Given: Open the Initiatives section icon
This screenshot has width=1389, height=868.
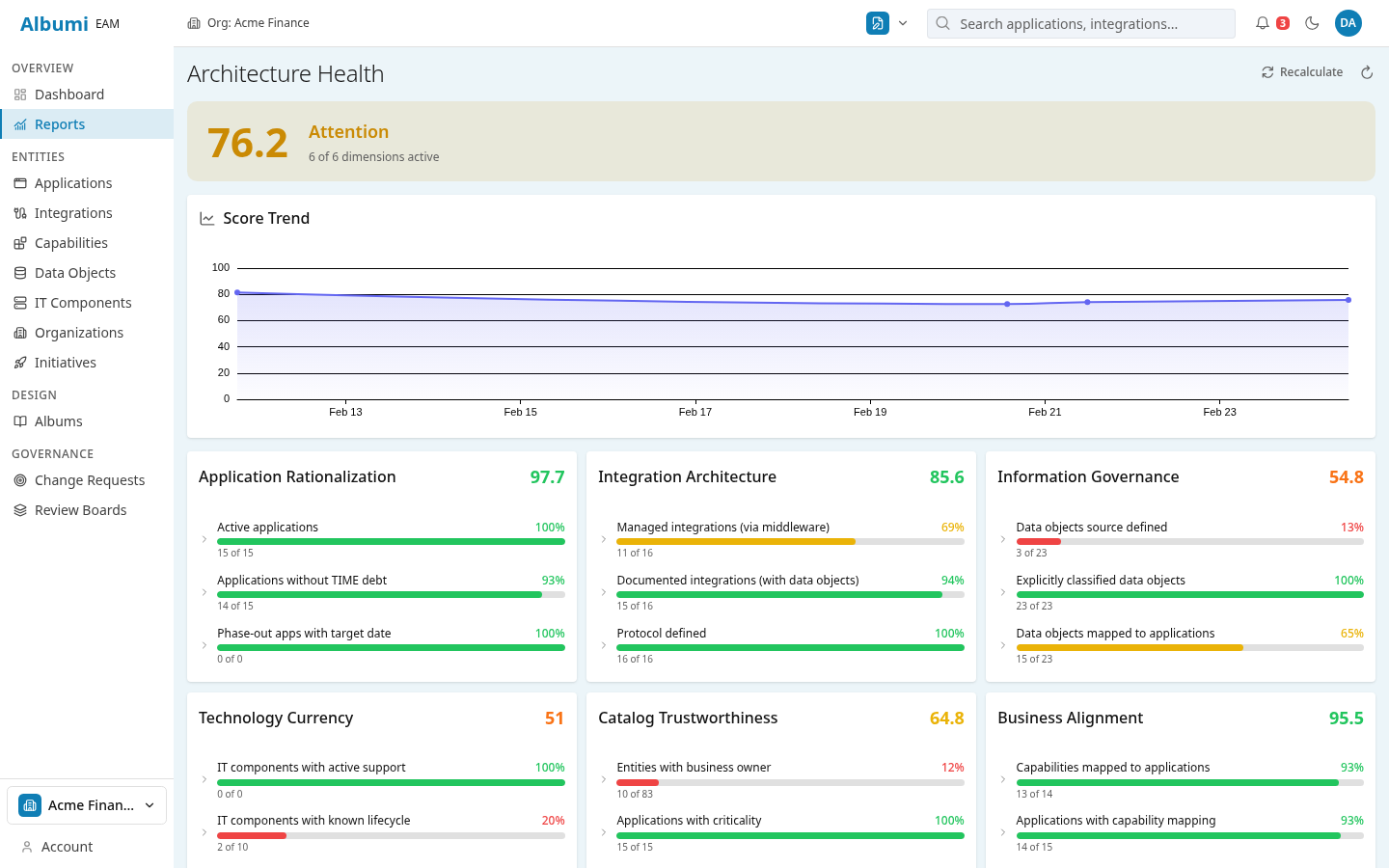Looking at the screenshot, I should click(19, 362).
